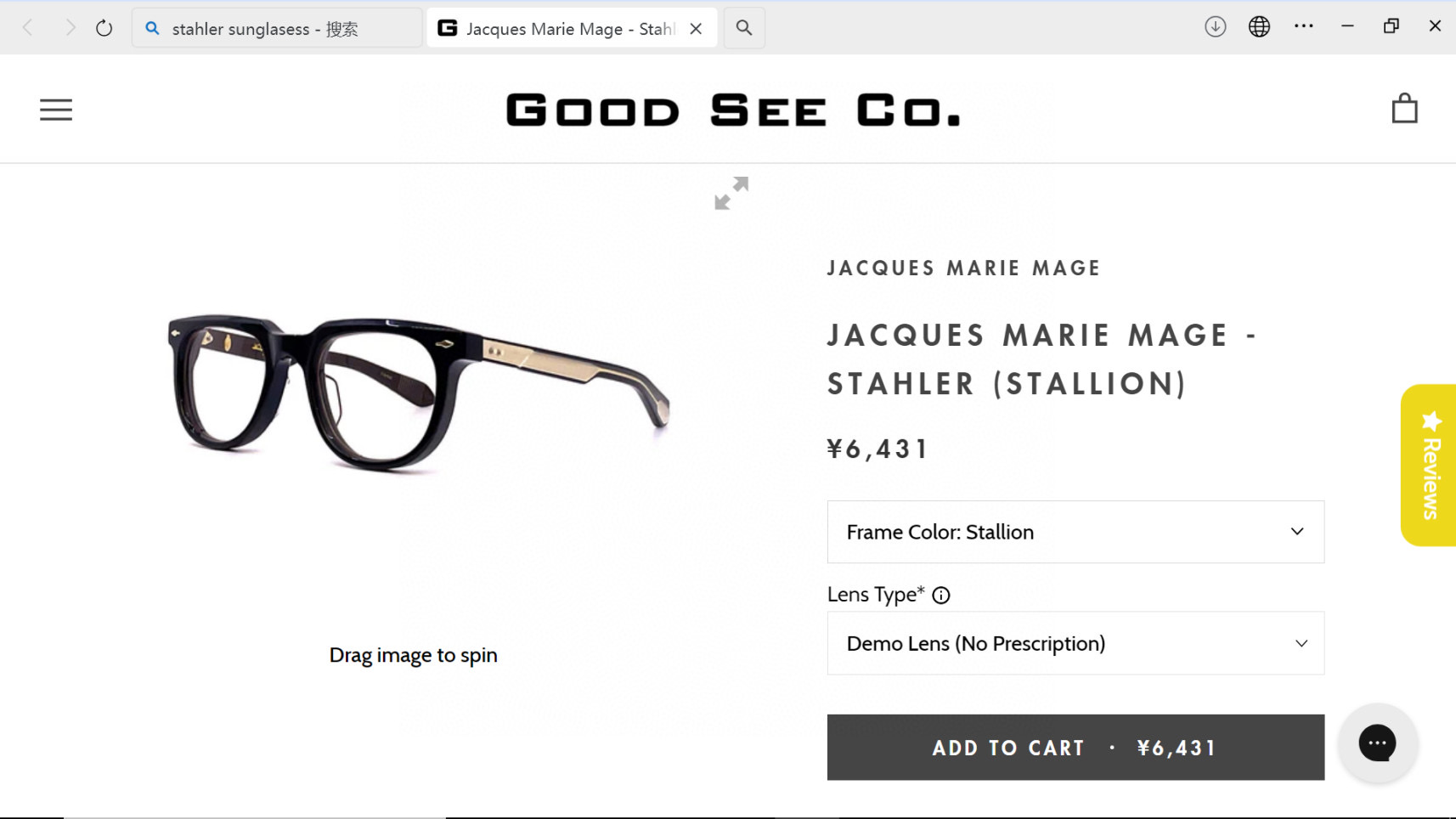Go back with browser arrow
This screenshot has width=1456, height=819.
coord(28,28)
